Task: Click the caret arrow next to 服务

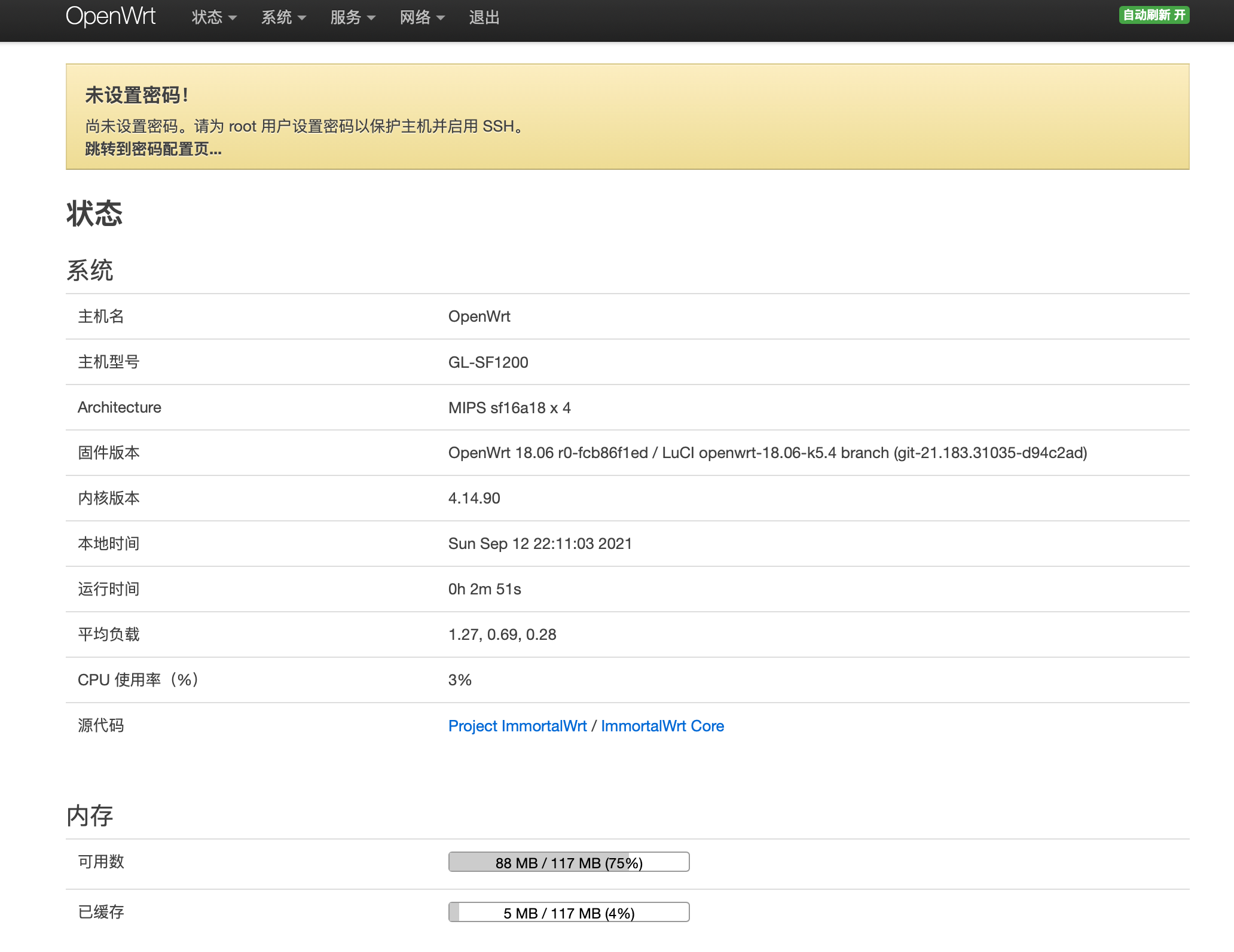Action: click(x=371, y=18)
